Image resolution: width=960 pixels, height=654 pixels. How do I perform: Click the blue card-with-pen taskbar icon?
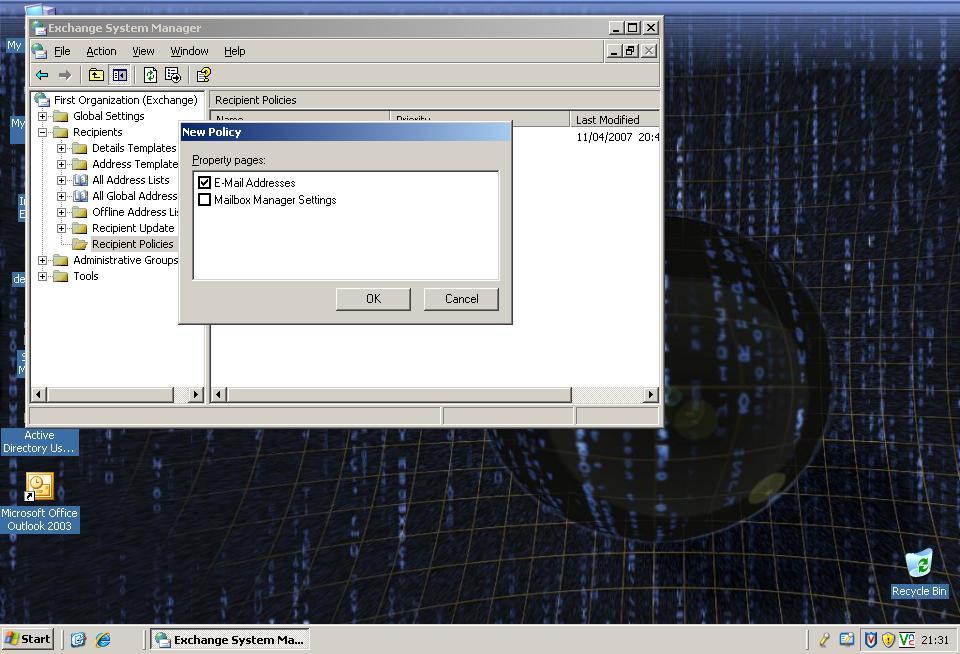(x=847, y=640)
